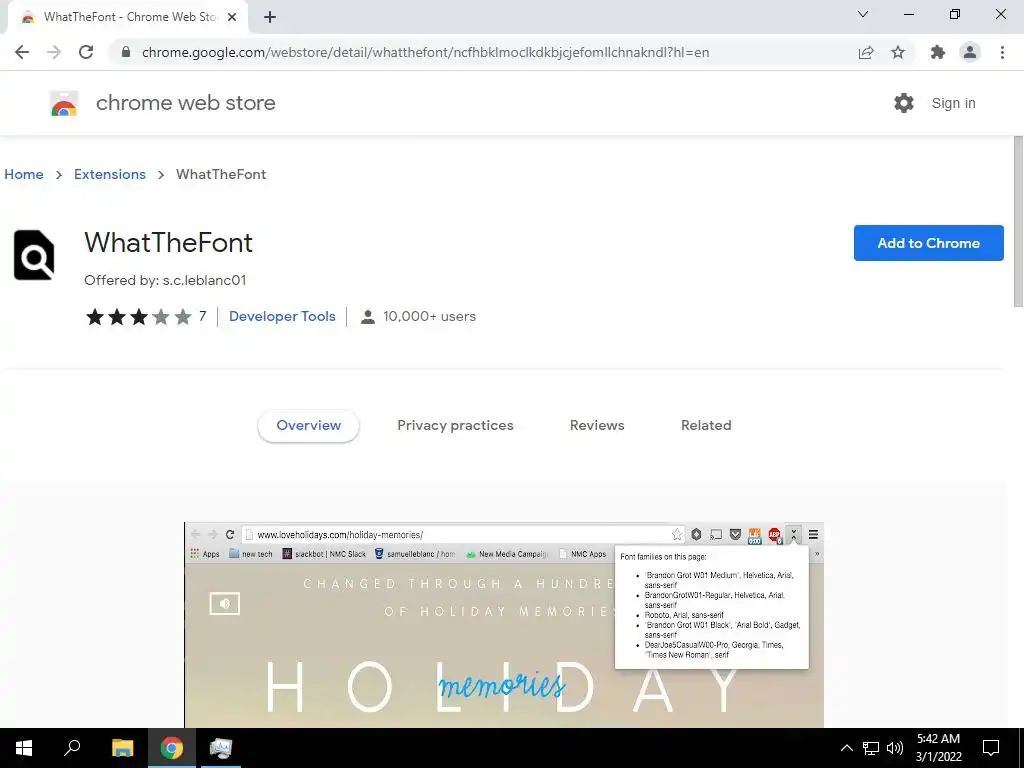Viewport: 1024px width, 768px height.
Task: Open Chrome Web Store settings gear
Action: [x=904, y=103]
